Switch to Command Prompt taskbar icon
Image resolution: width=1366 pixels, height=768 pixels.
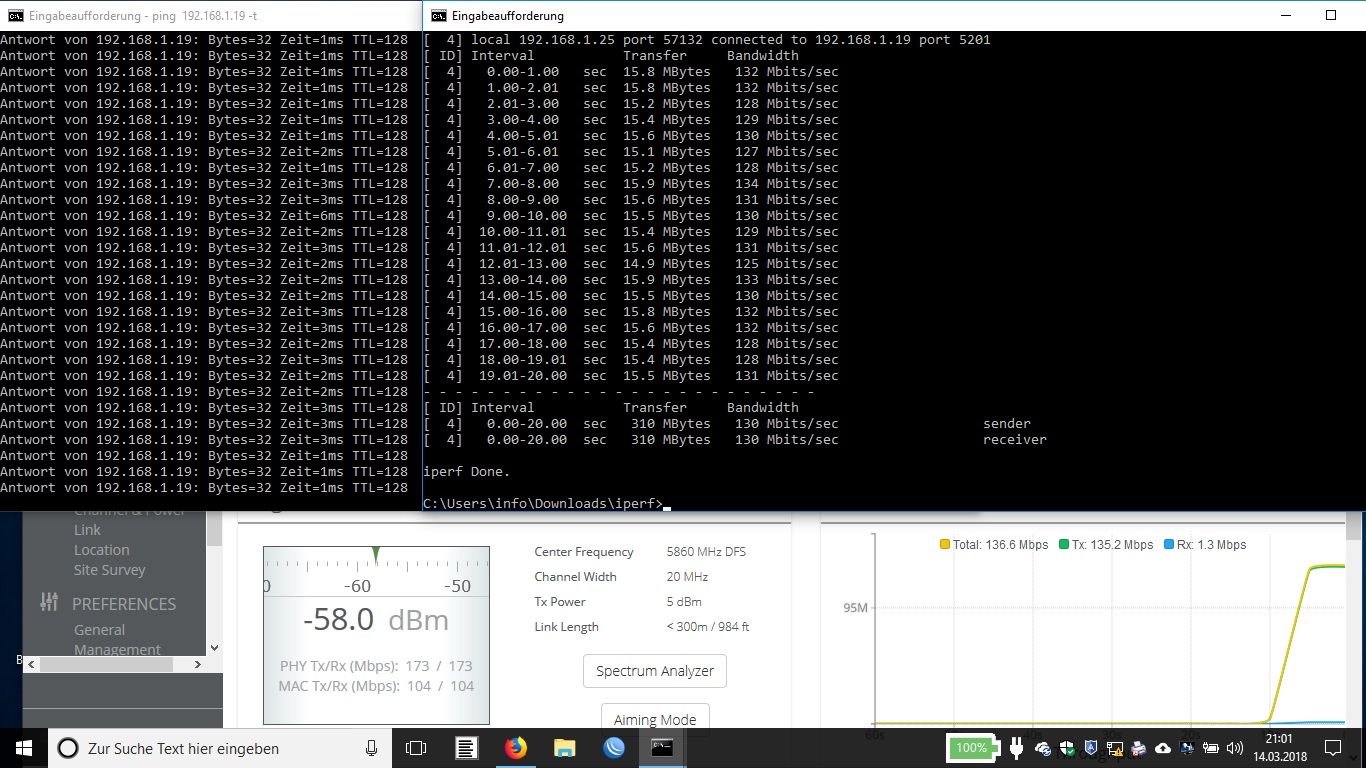pos(662,748)
